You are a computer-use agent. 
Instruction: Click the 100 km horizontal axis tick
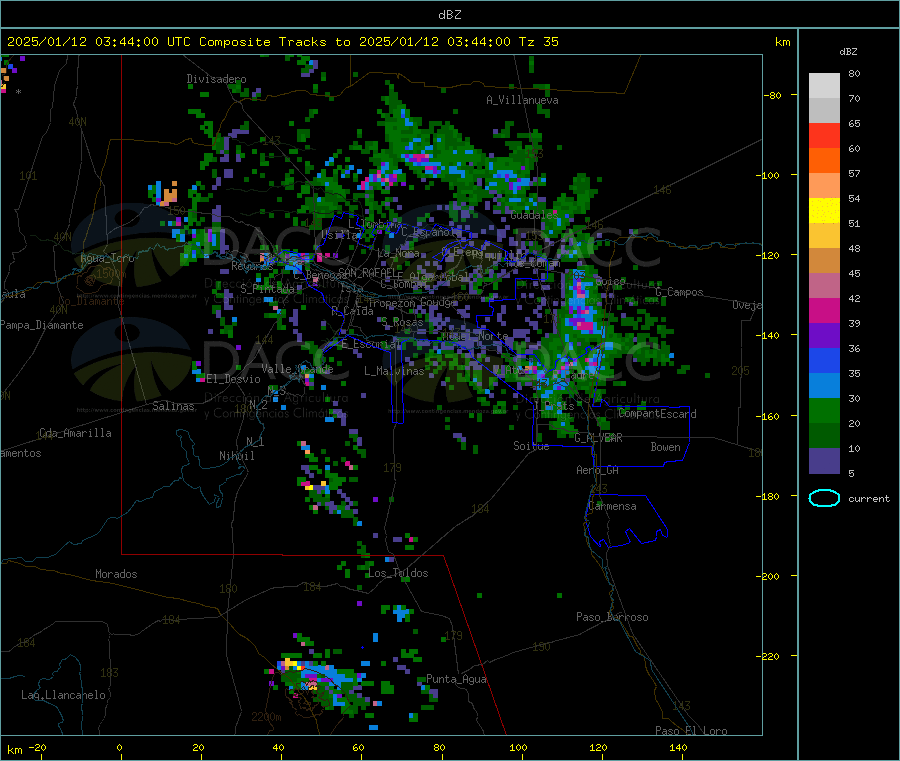click(x=518, y=747)
